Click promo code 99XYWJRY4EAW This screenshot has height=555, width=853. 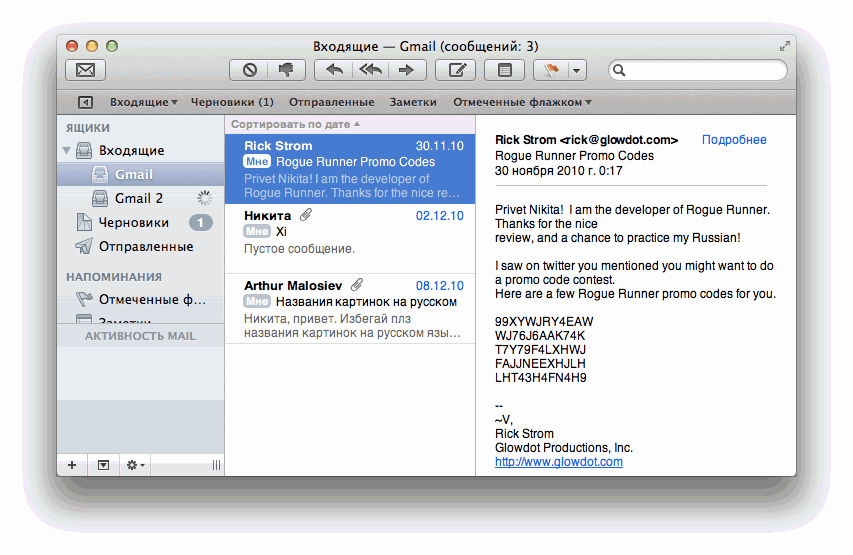[544, 322]
